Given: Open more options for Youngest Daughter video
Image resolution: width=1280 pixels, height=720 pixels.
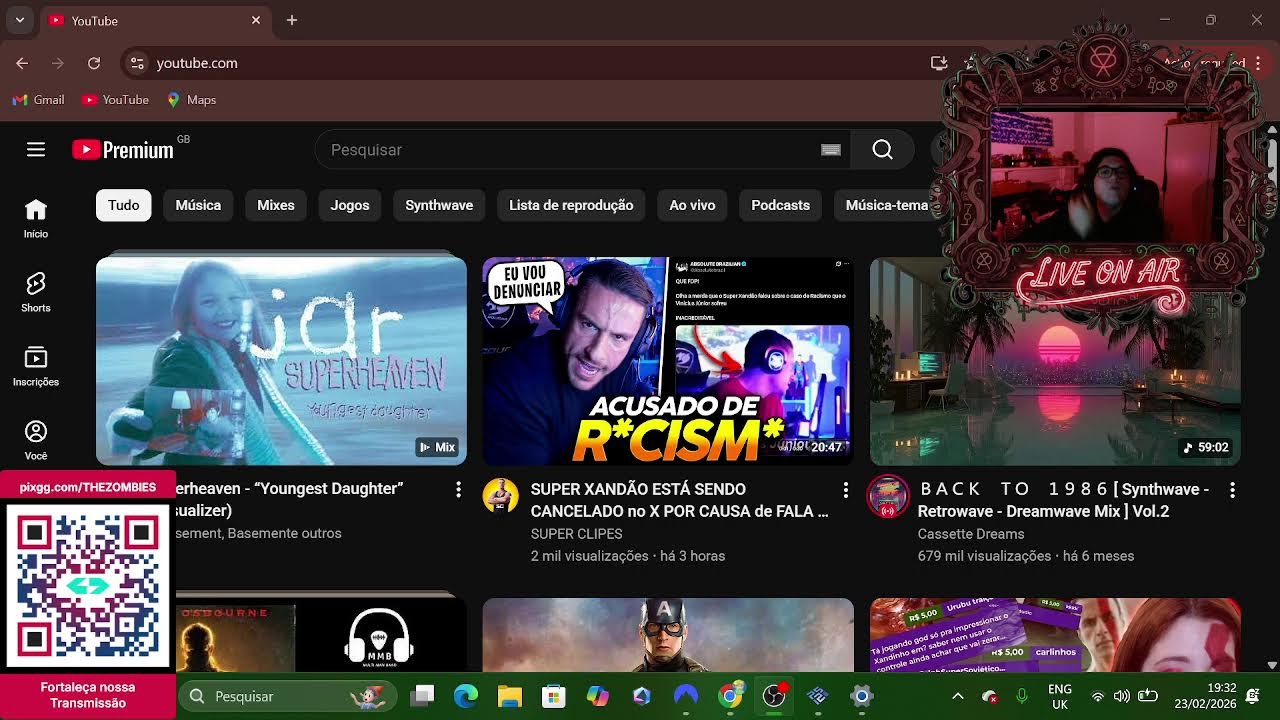Looking at the screenshot, I should 458,489.
